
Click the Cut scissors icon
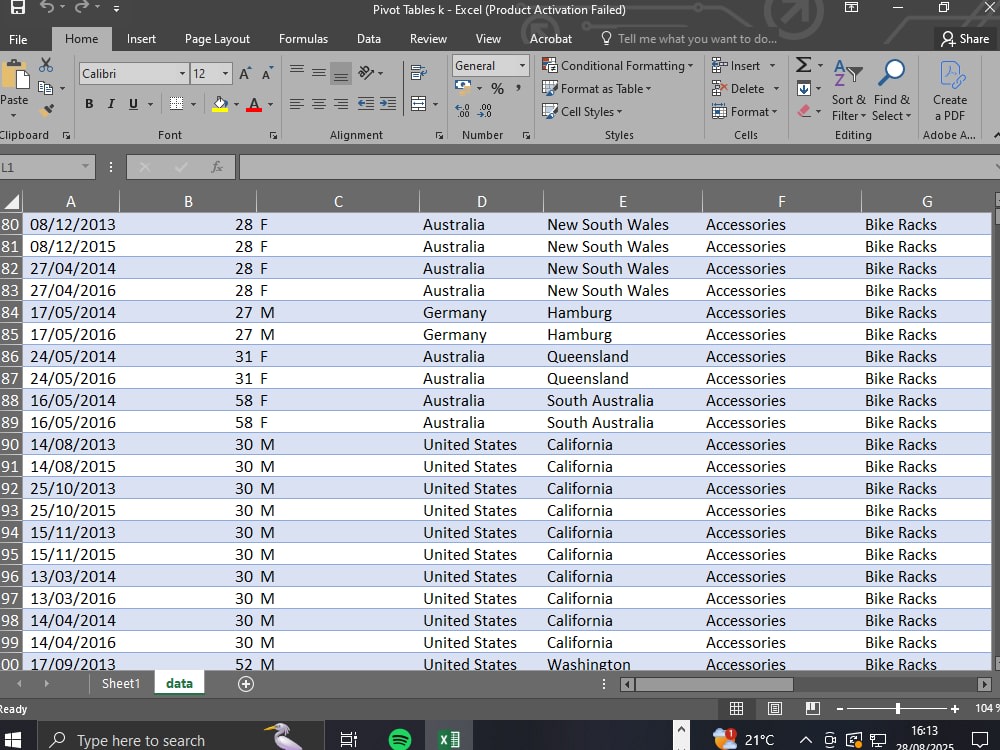coord(46,64)
